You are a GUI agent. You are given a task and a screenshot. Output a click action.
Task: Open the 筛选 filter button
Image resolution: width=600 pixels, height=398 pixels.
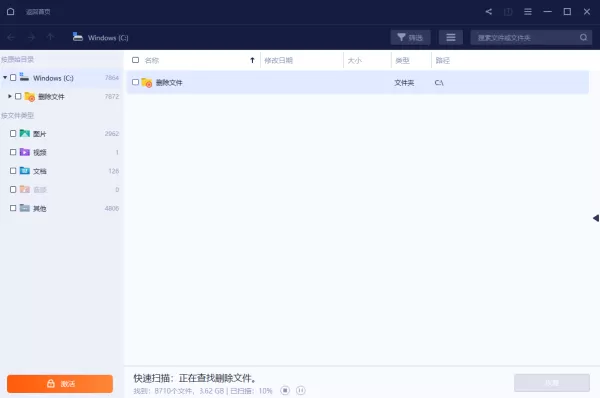410,38
